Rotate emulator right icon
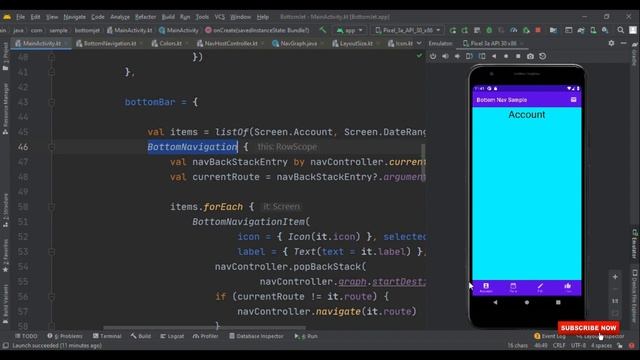Screen dimensions: 640x360 (482, 56)
